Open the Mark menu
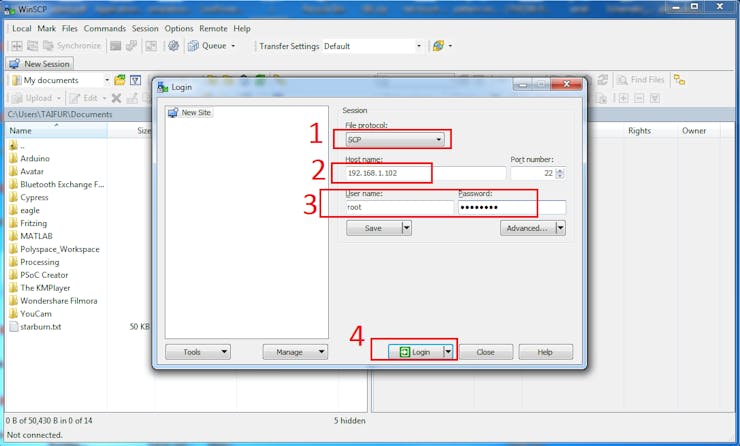 [x=47, y=29]
